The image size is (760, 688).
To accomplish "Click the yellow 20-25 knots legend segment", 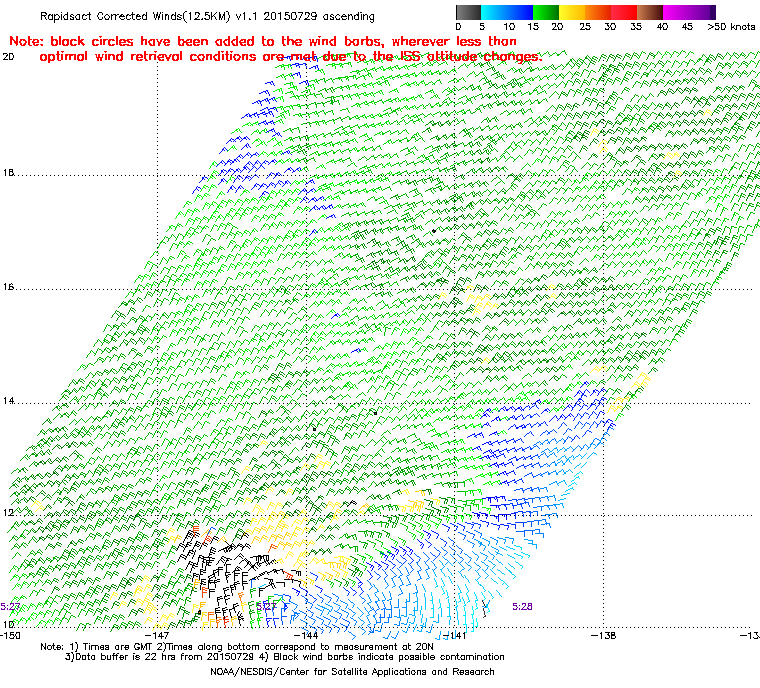I will [x=572, y=12].
